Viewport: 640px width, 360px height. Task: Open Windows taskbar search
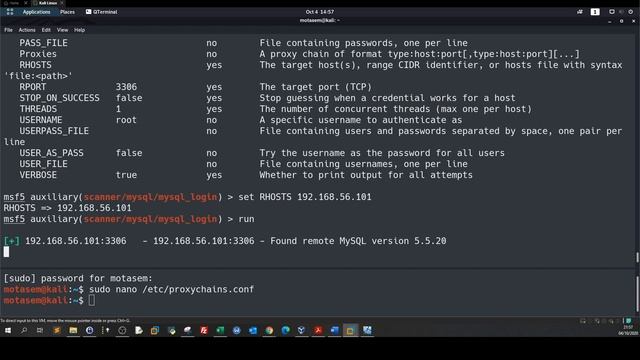point(24,330)
